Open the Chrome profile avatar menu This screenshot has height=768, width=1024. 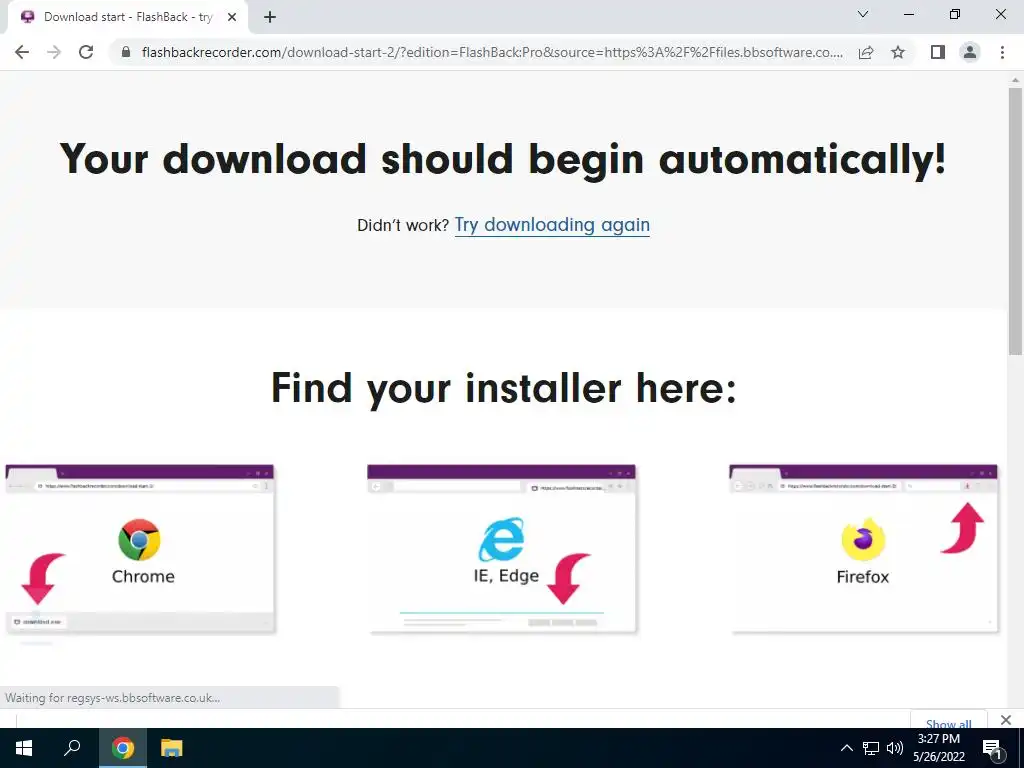970,52
